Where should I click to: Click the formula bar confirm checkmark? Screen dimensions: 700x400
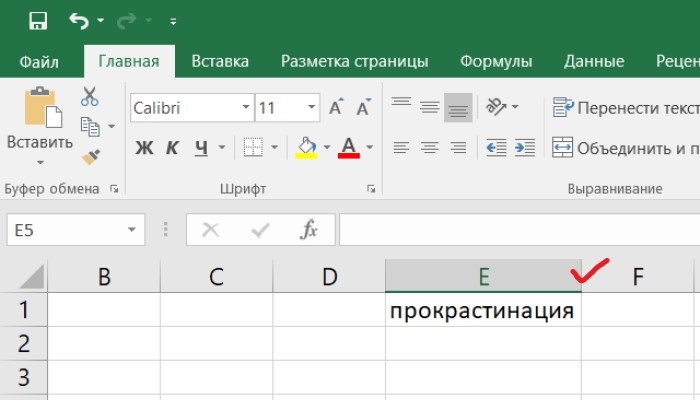(260, 230)
